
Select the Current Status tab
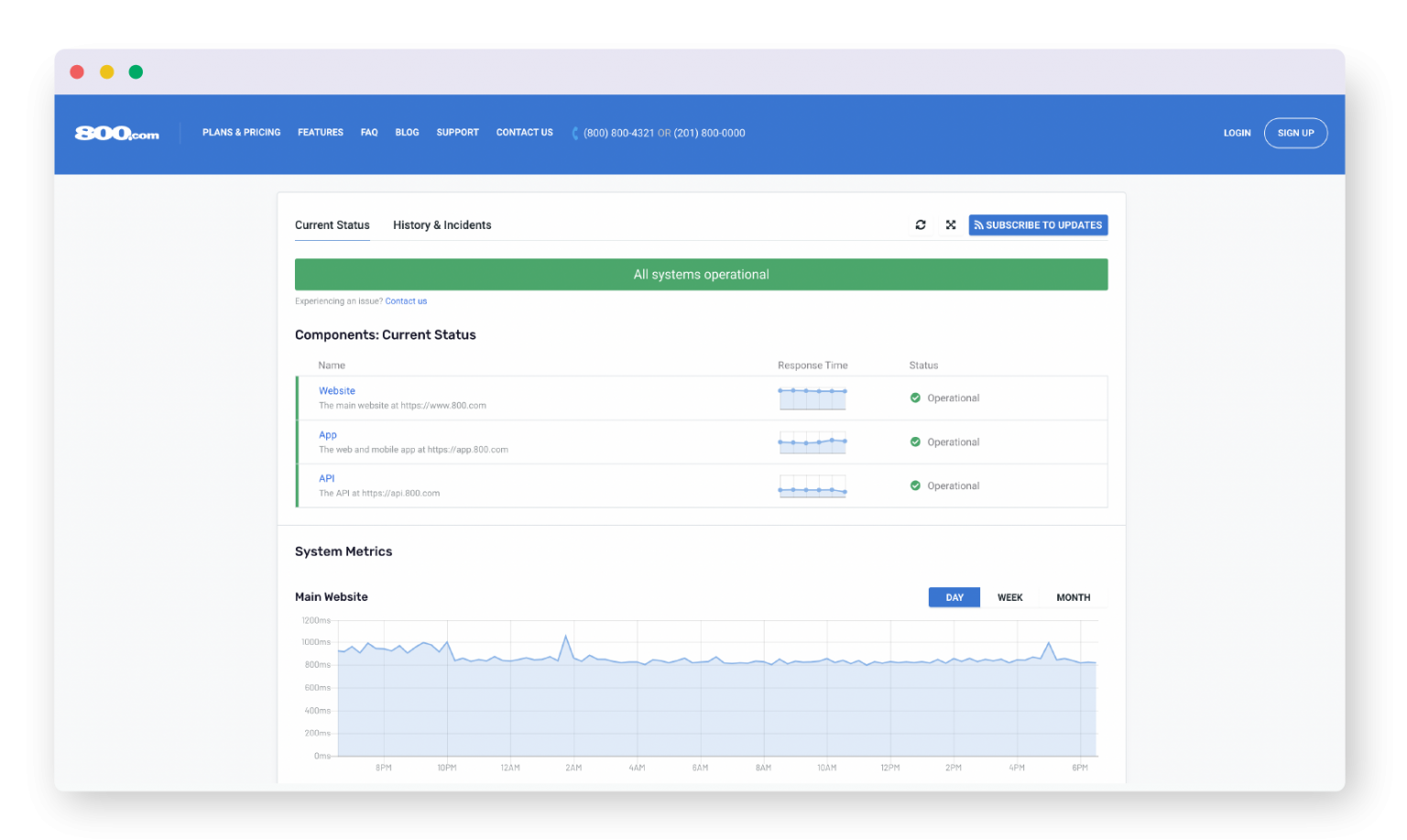click(333, 225)
